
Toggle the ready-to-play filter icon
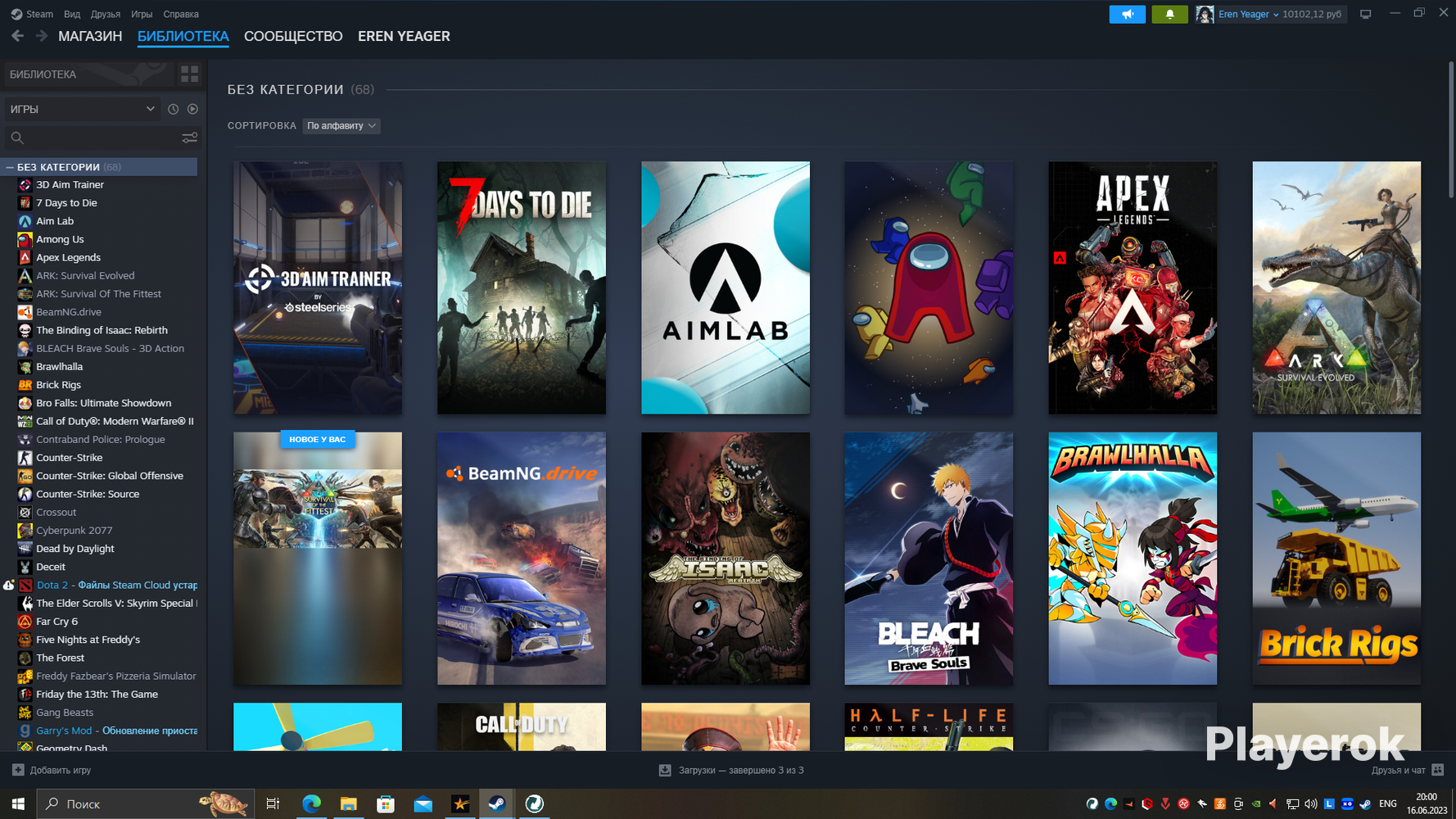pos(192,109)
